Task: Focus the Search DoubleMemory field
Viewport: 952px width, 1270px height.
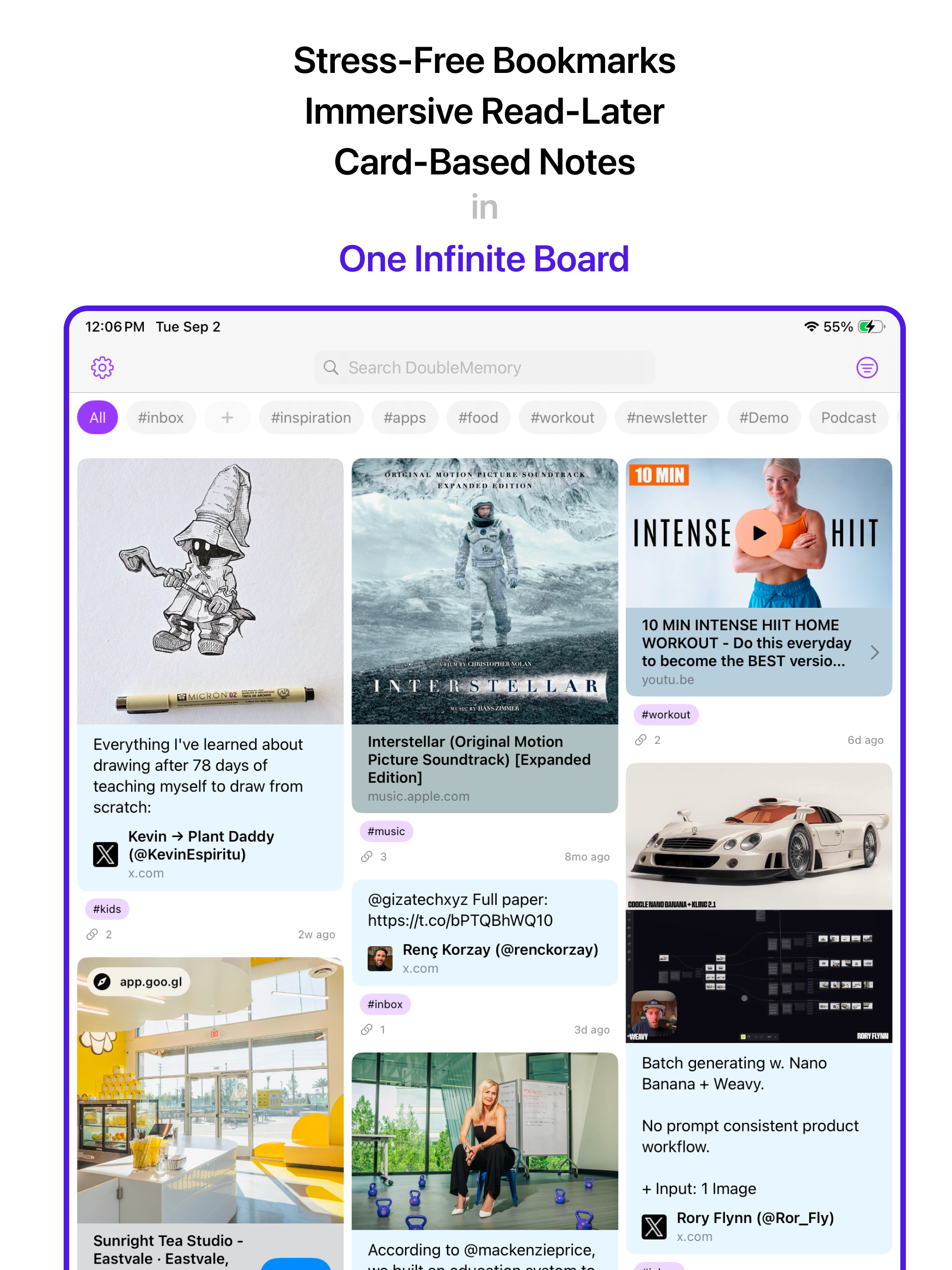Action: coord(484,367)
